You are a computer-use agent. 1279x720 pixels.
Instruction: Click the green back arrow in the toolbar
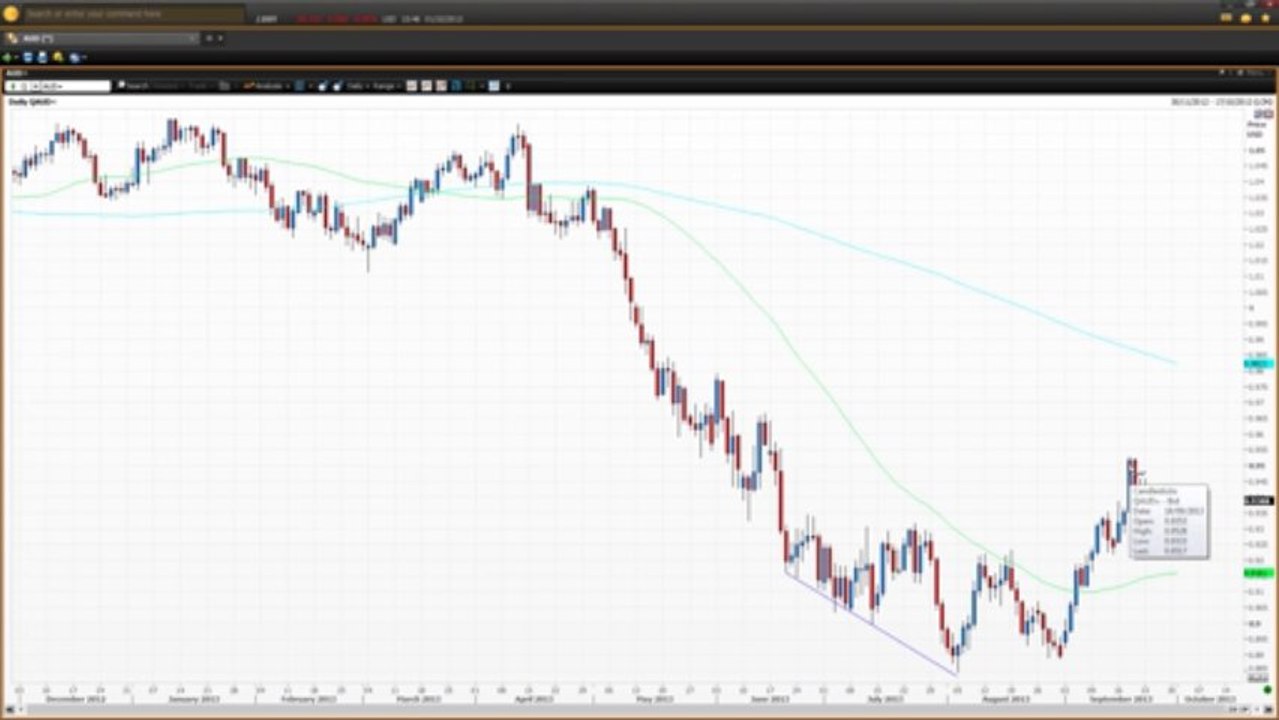click(7, 57)
